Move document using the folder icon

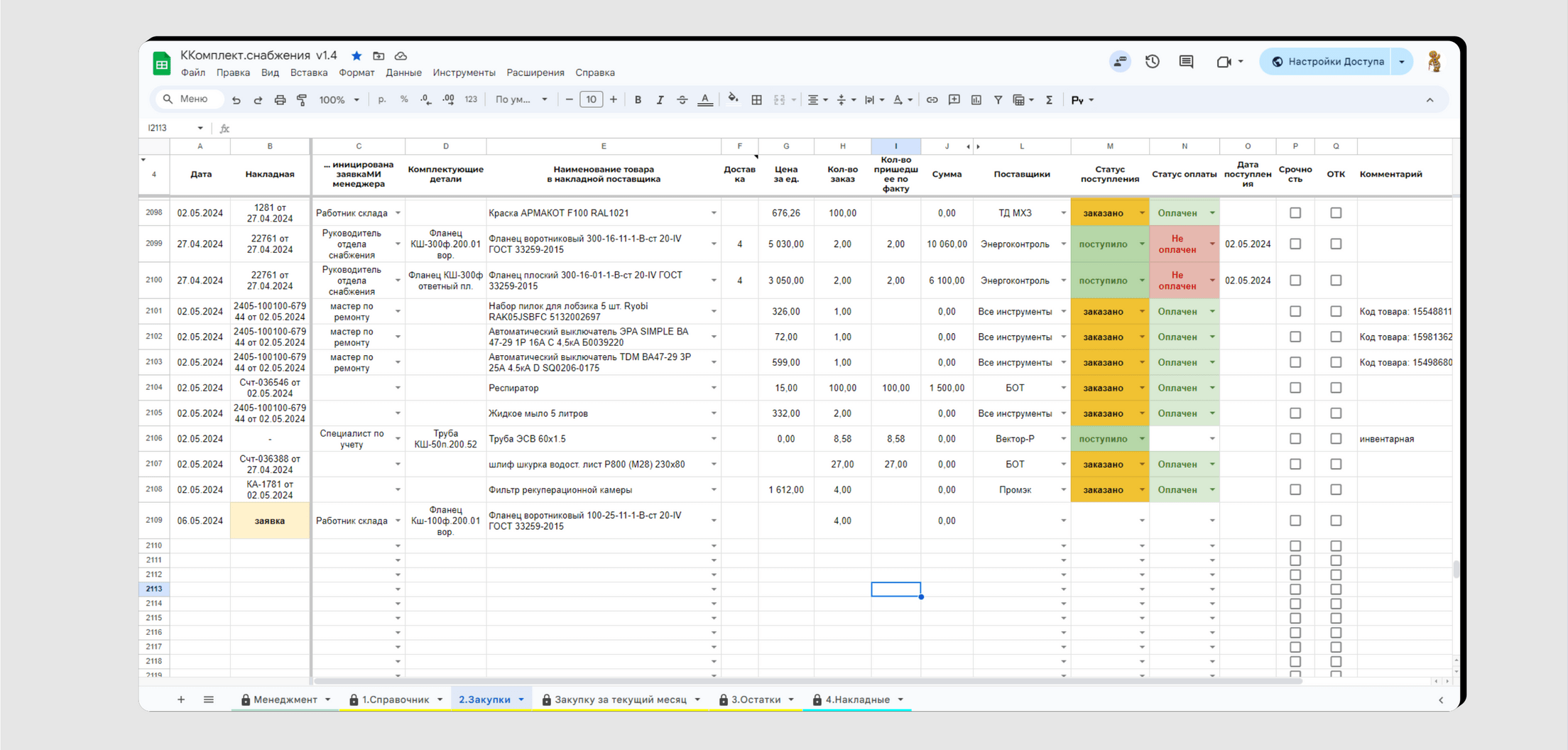pyautogui.click(x=379, y=55)
